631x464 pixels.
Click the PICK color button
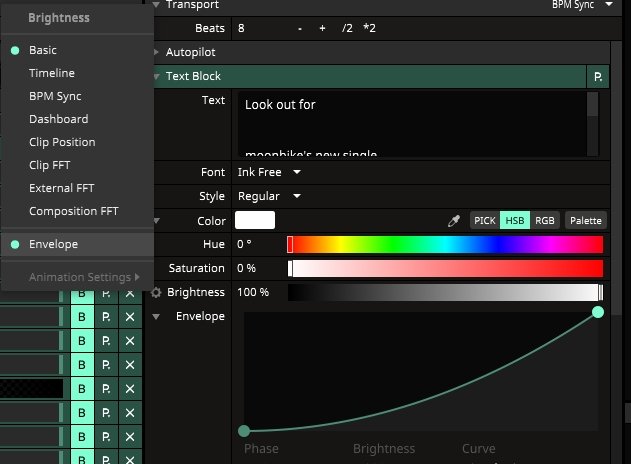(x=485, y=220)
